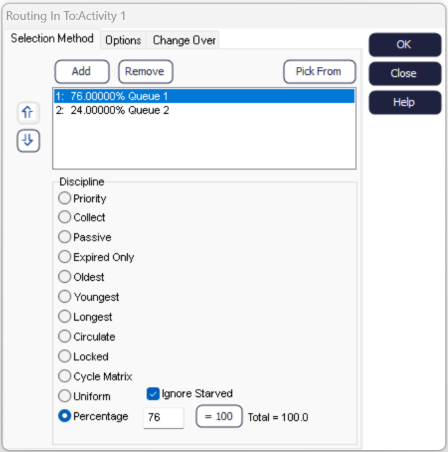The width and height of the screenshot is (448, 452).
Task: Choose the Collect radio button
Action: 64,217
